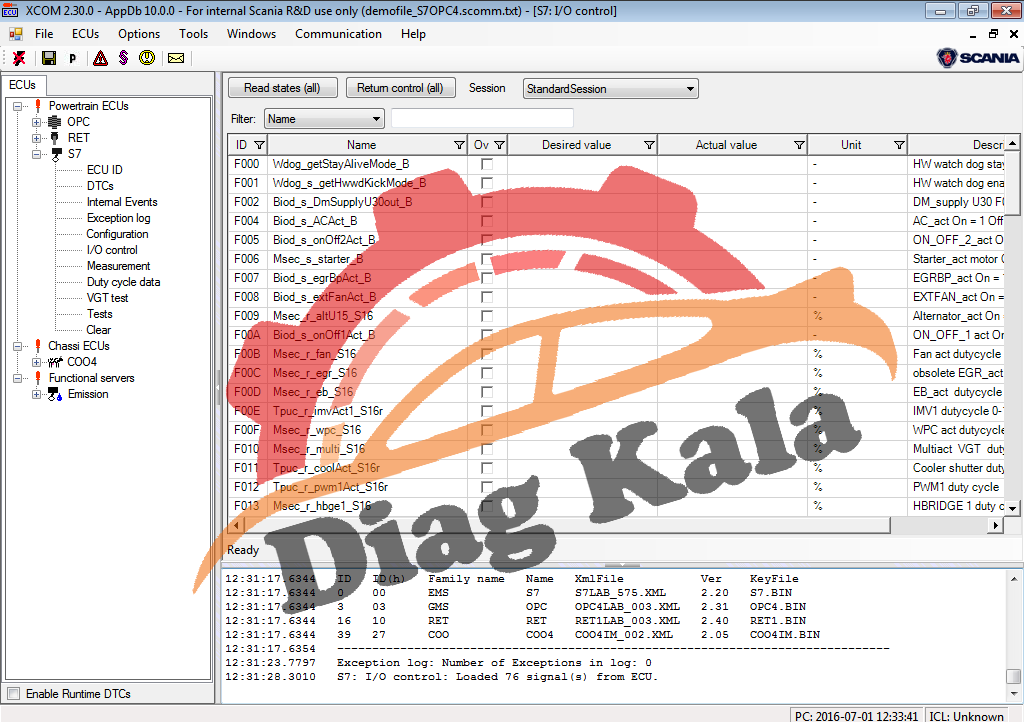The height and width of the screenshot is (722, 1024).
Task: Open Exception log under S7
Action: pos(118,218)
